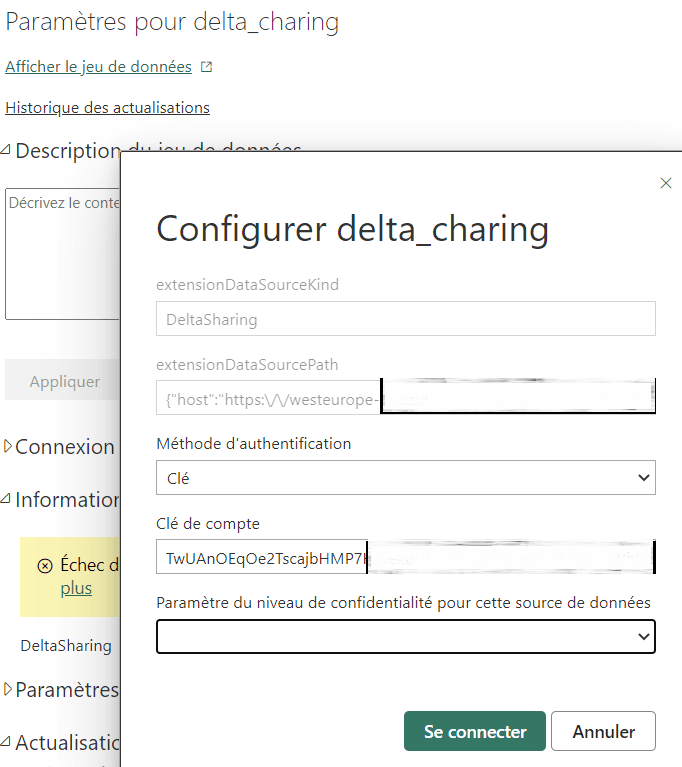Open Historique des actualisations link
682x767 pixels.
108,108
